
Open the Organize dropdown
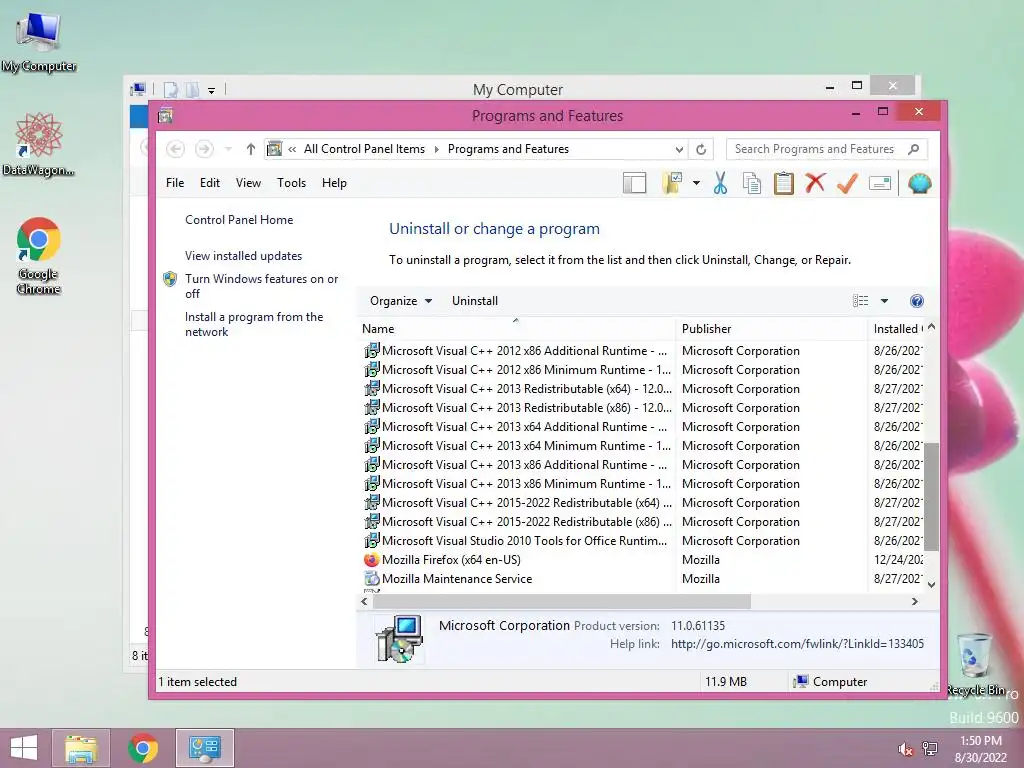[x=401, y=301]
